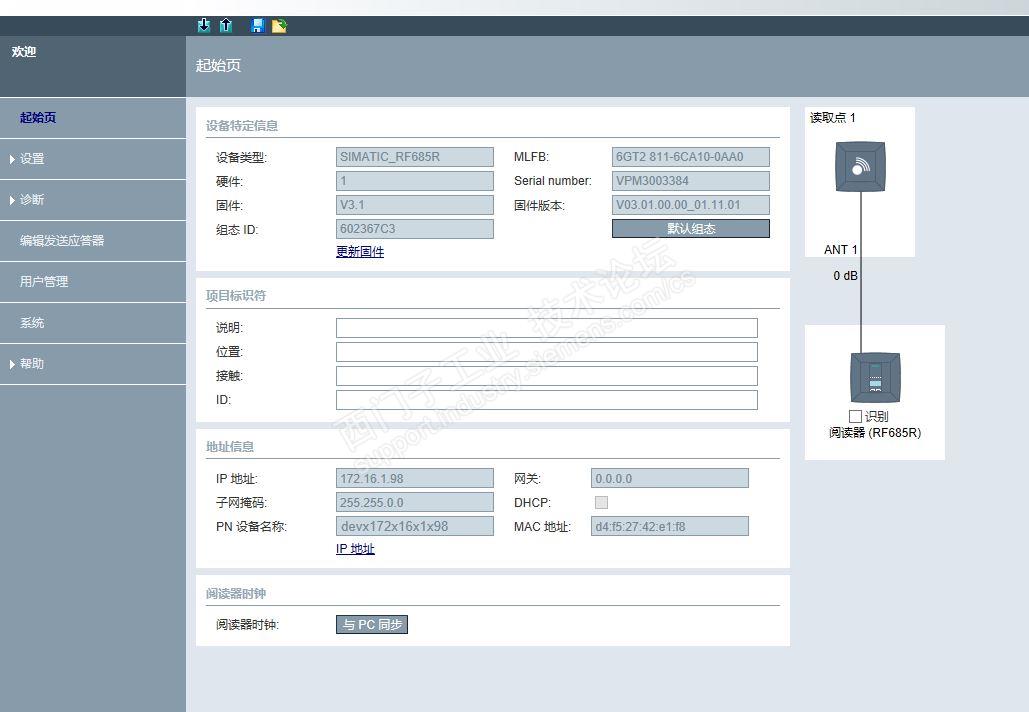Click the 地址信息 section heading
Image resolution: width=1029 pixels, height=712 pixels.
coord(230,447)
